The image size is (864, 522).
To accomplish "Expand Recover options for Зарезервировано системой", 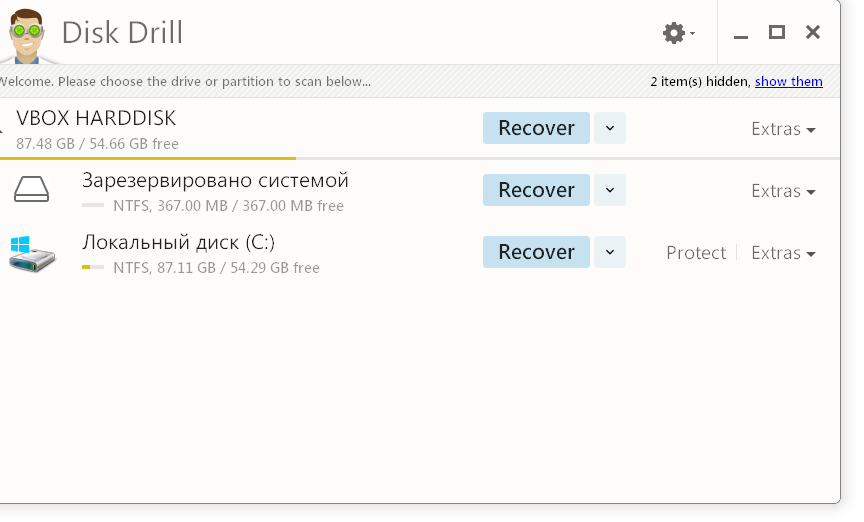I will 609,190.
